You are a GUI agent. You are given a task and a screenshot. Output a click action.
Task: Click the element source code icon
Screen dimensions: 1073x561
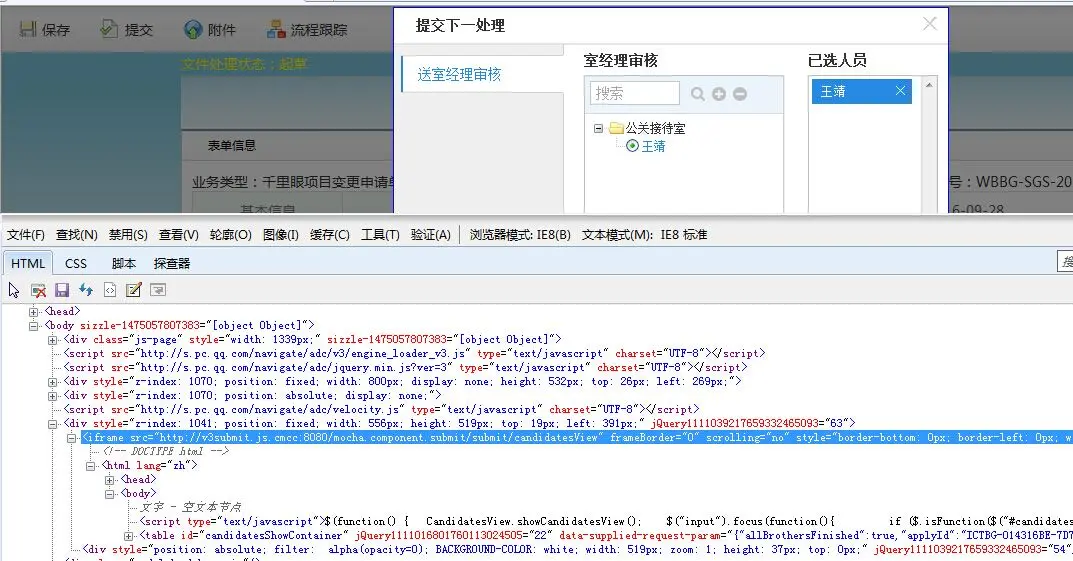(109, 290)
